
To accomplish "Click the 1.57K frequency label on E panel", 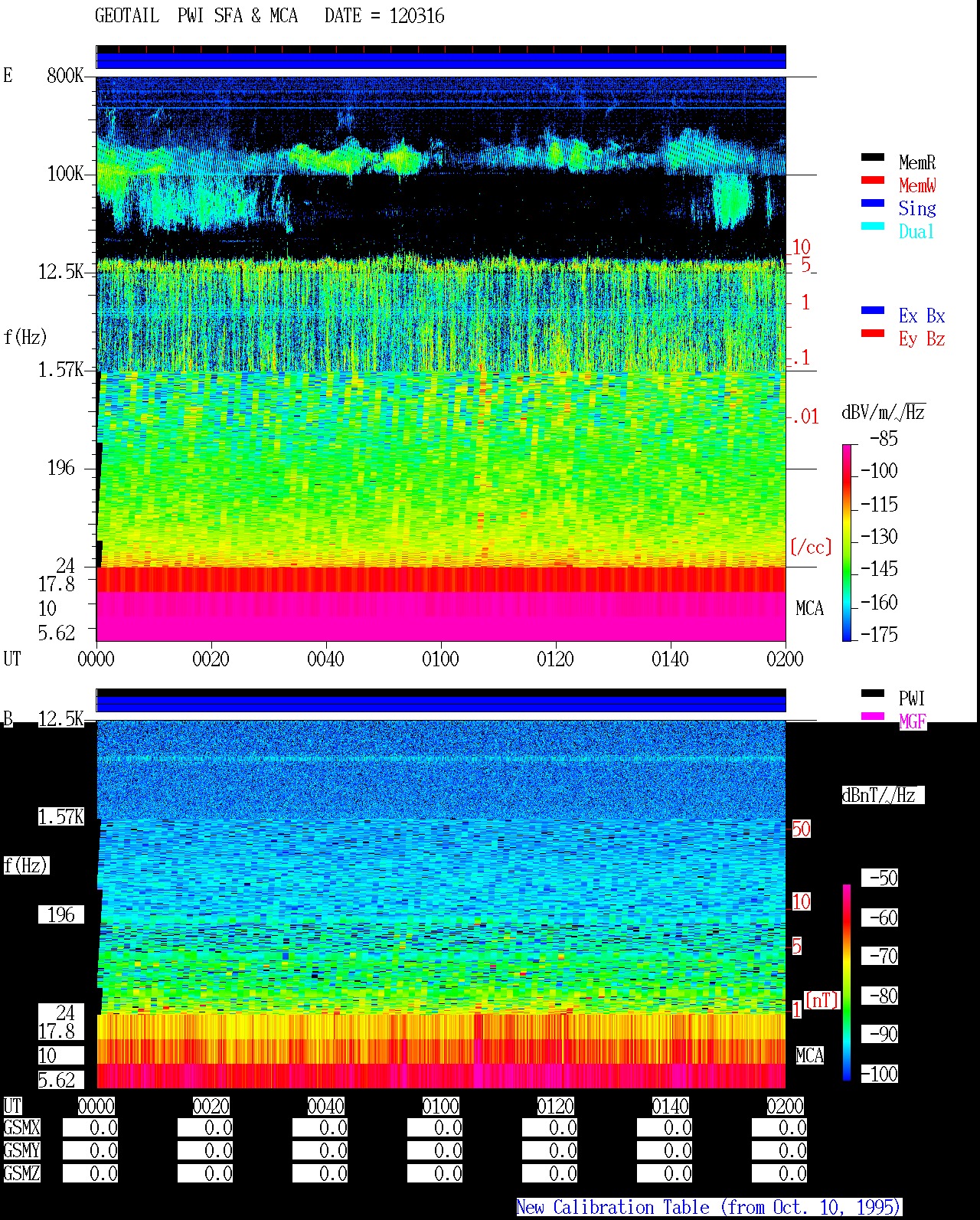I will point(61,369).
